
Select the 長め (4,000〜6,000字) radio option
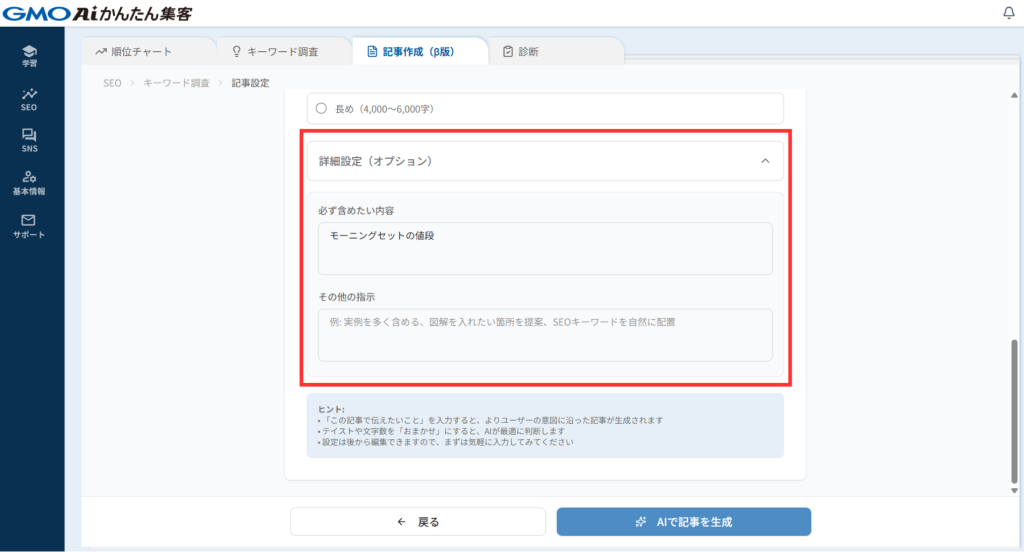coord(321,108)
